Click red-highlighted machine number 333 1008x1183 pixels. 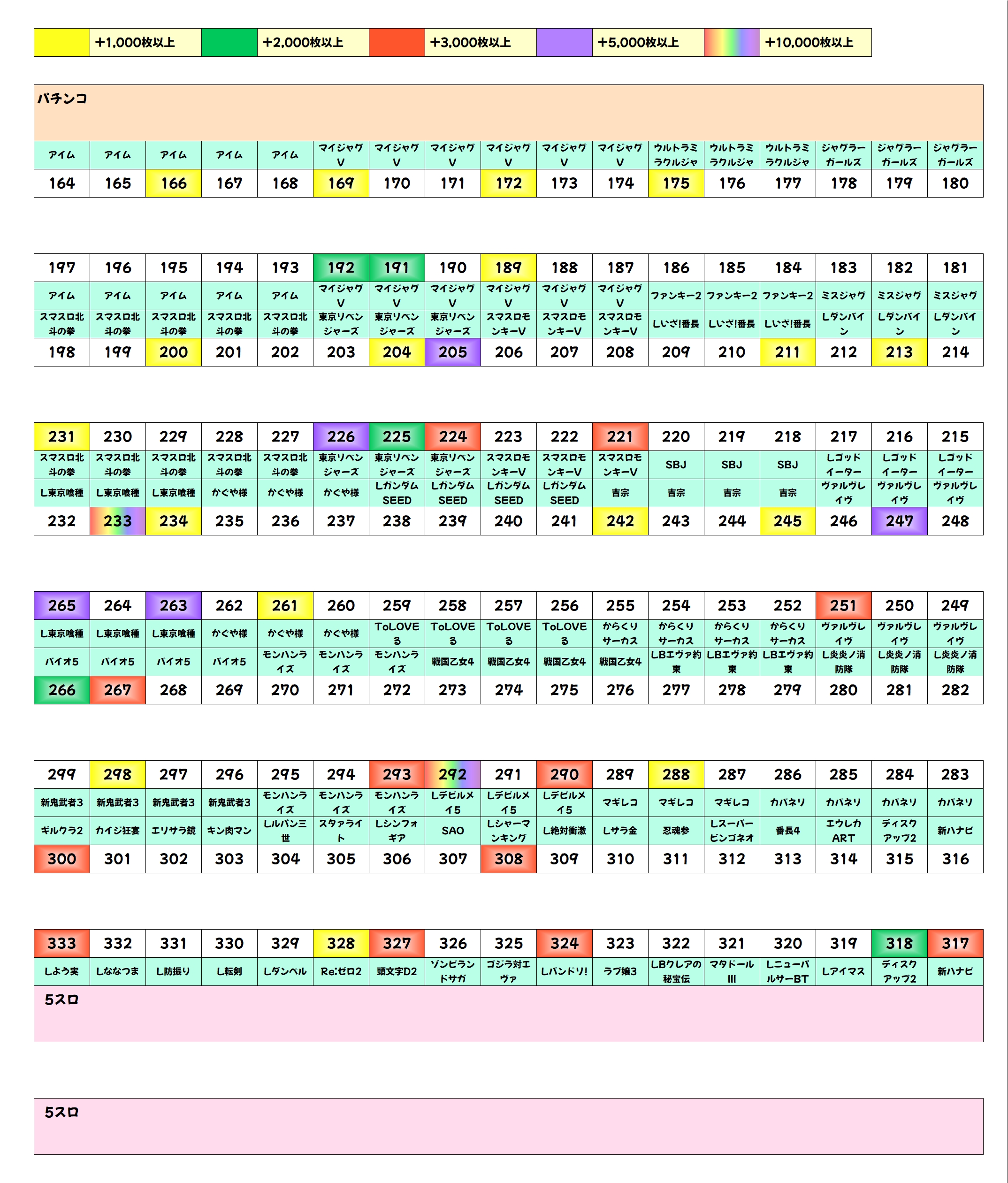[61, 943]
